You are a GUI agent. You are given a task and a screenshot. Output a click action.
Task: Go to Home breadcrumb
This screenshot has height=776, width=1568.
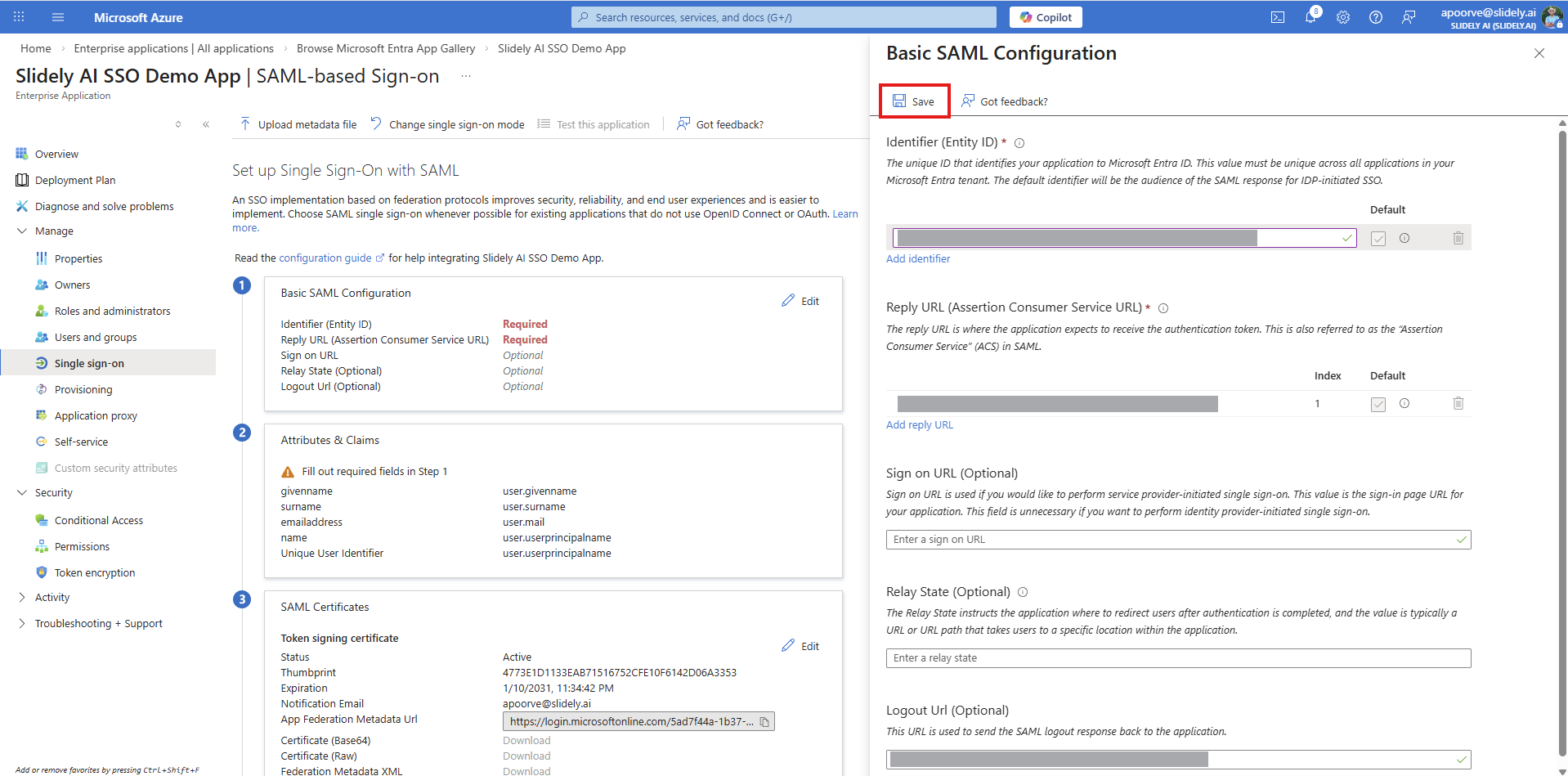tap(36, 48)
